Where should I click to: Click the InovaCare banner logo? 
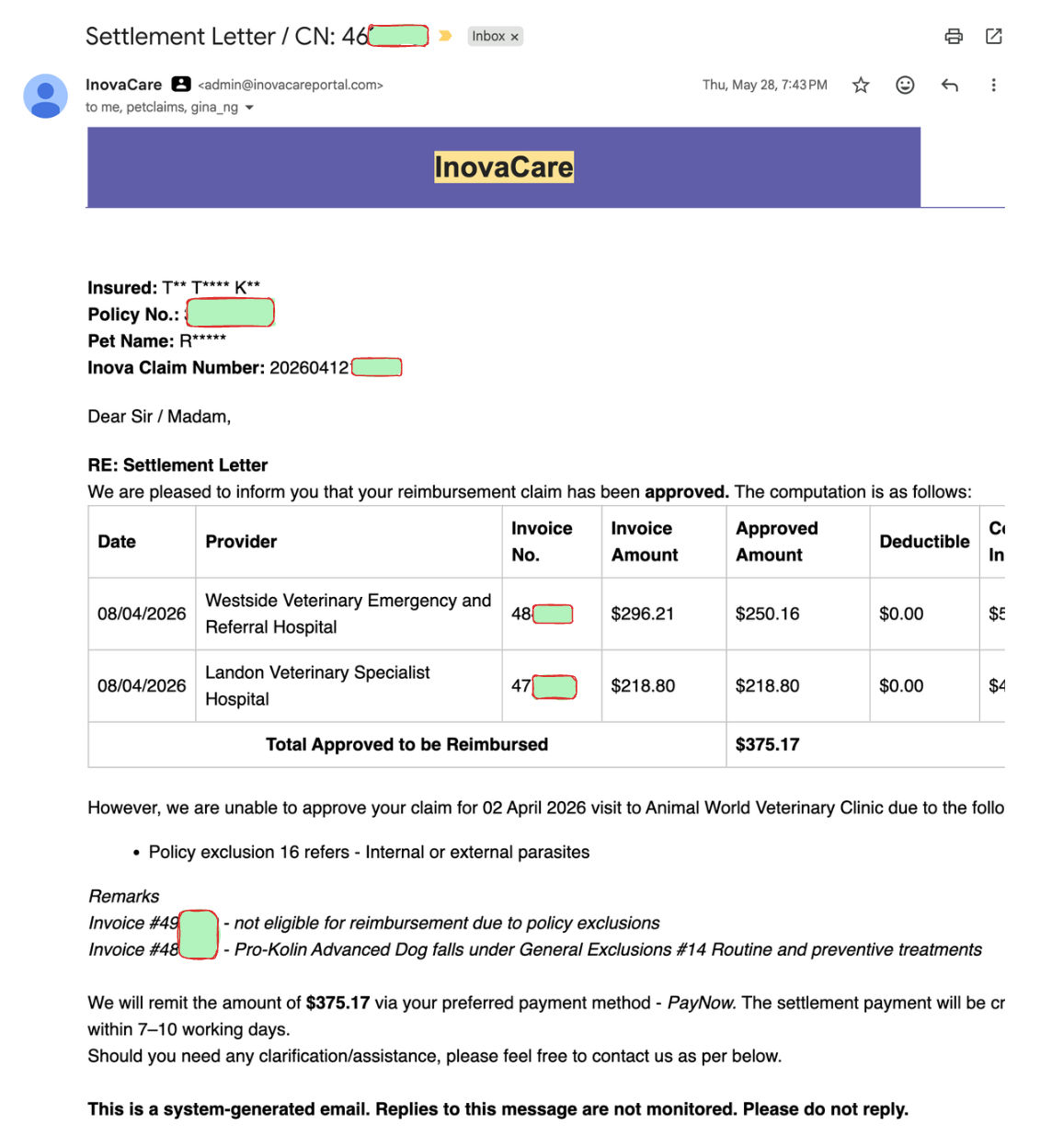pos(504,166)
